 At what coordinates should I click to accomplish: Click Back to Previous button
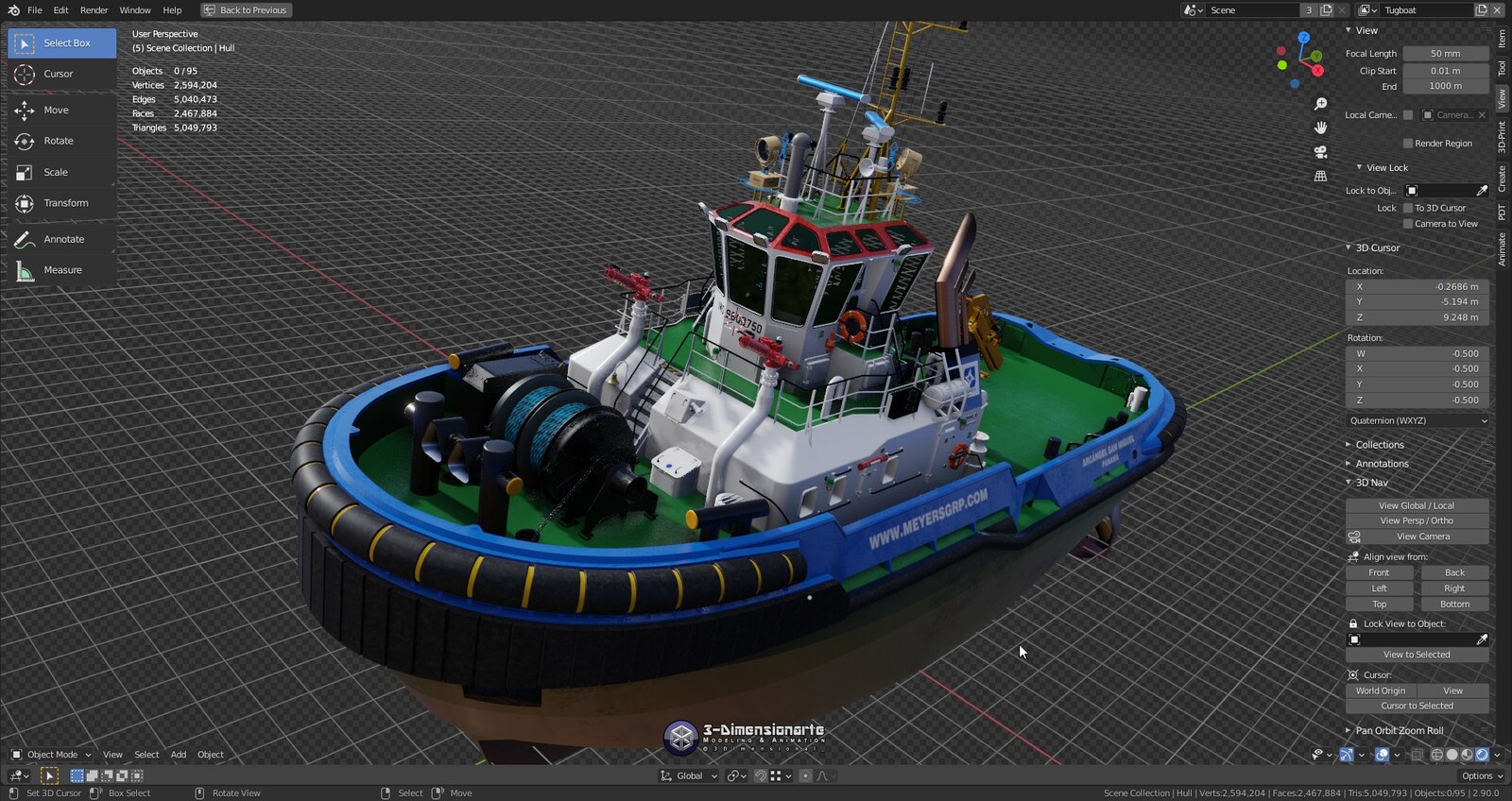coord(246,10)
